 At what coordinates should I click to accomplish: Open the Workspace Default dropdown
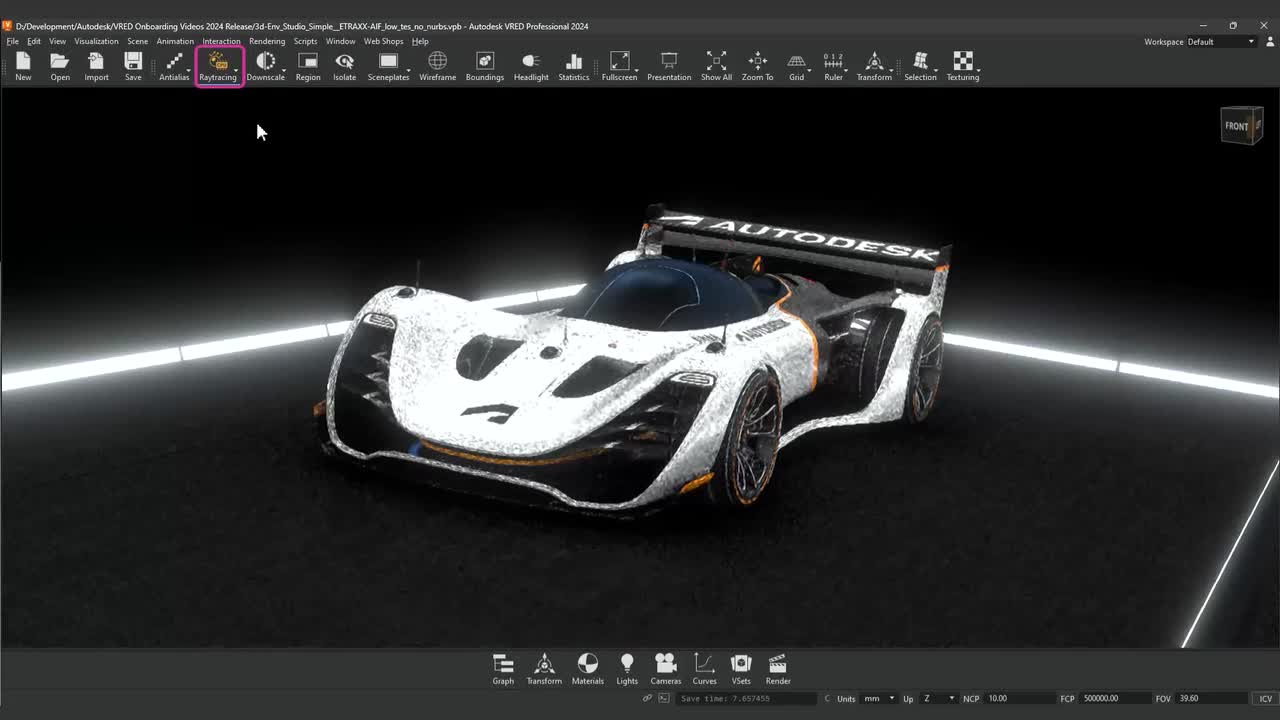point(1221,42)
